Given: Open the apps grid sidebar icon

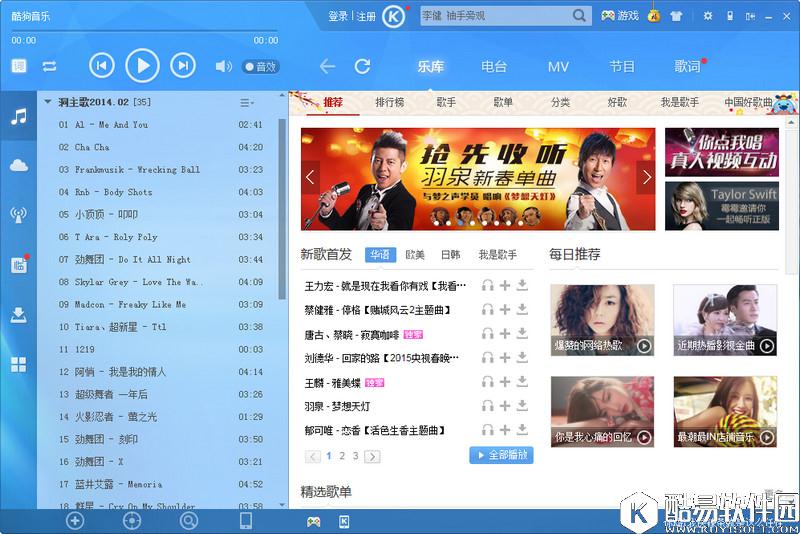Looking at the screenshot, I should [x=18, y=364].
